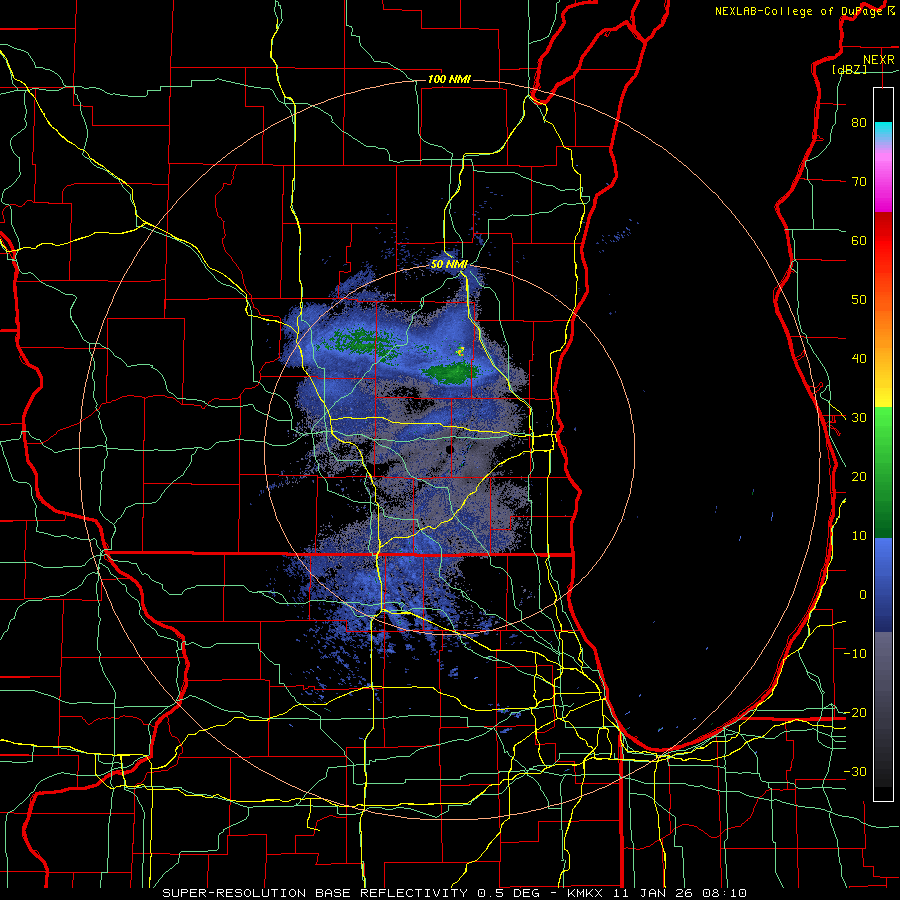Pick the 60 value on the dBZ scale
This screenshot has height=900, width=900.
[x=859, y=240]
